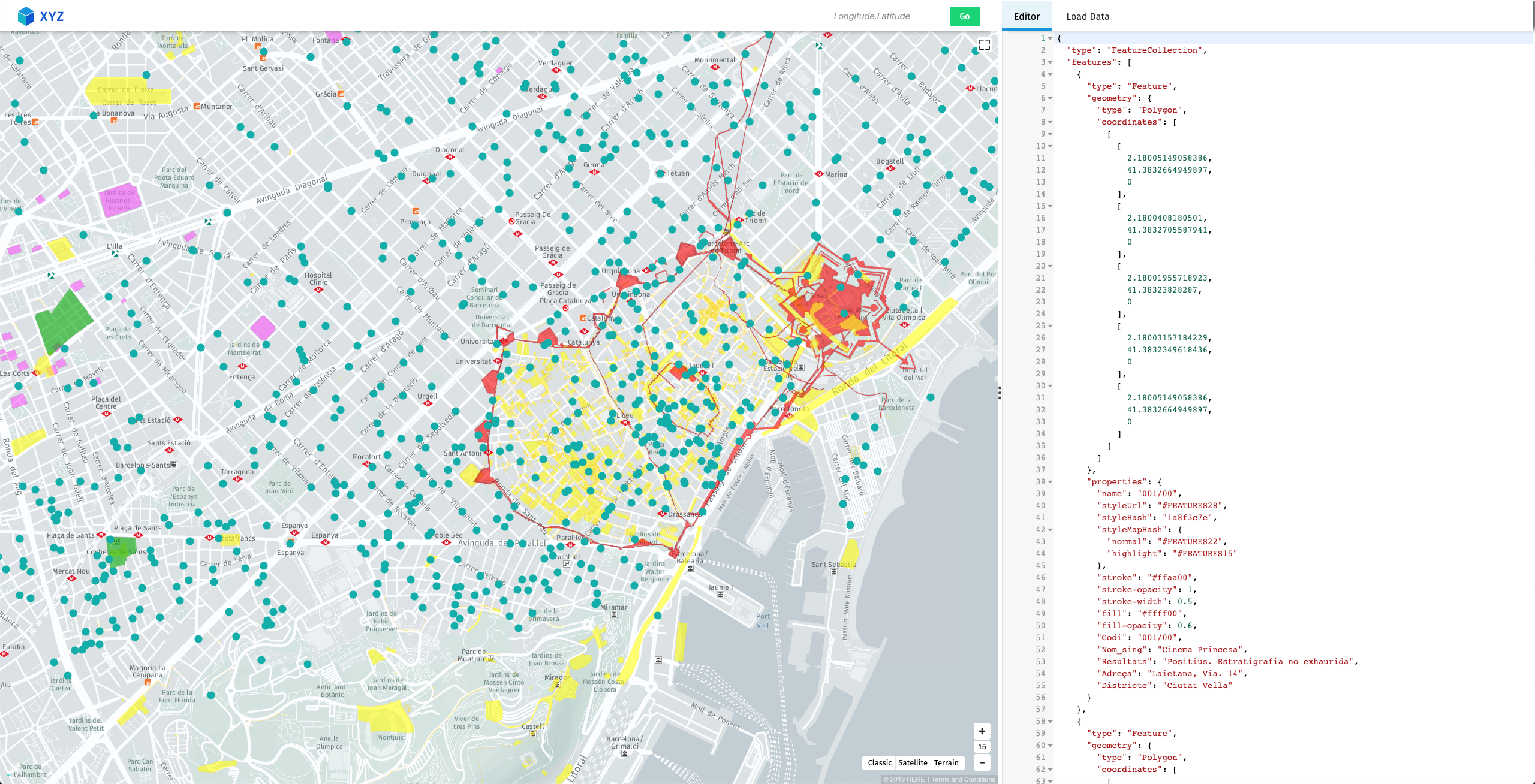
Task: Collapse the fold arrow on line 1
Action: 1050,38
